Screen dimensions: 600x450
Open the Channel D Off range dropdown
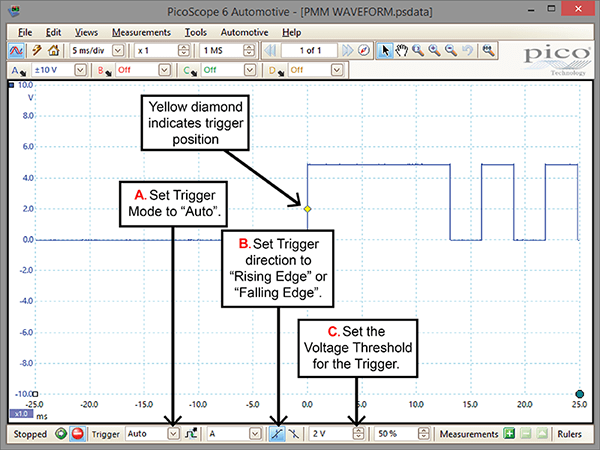point(337,70)
